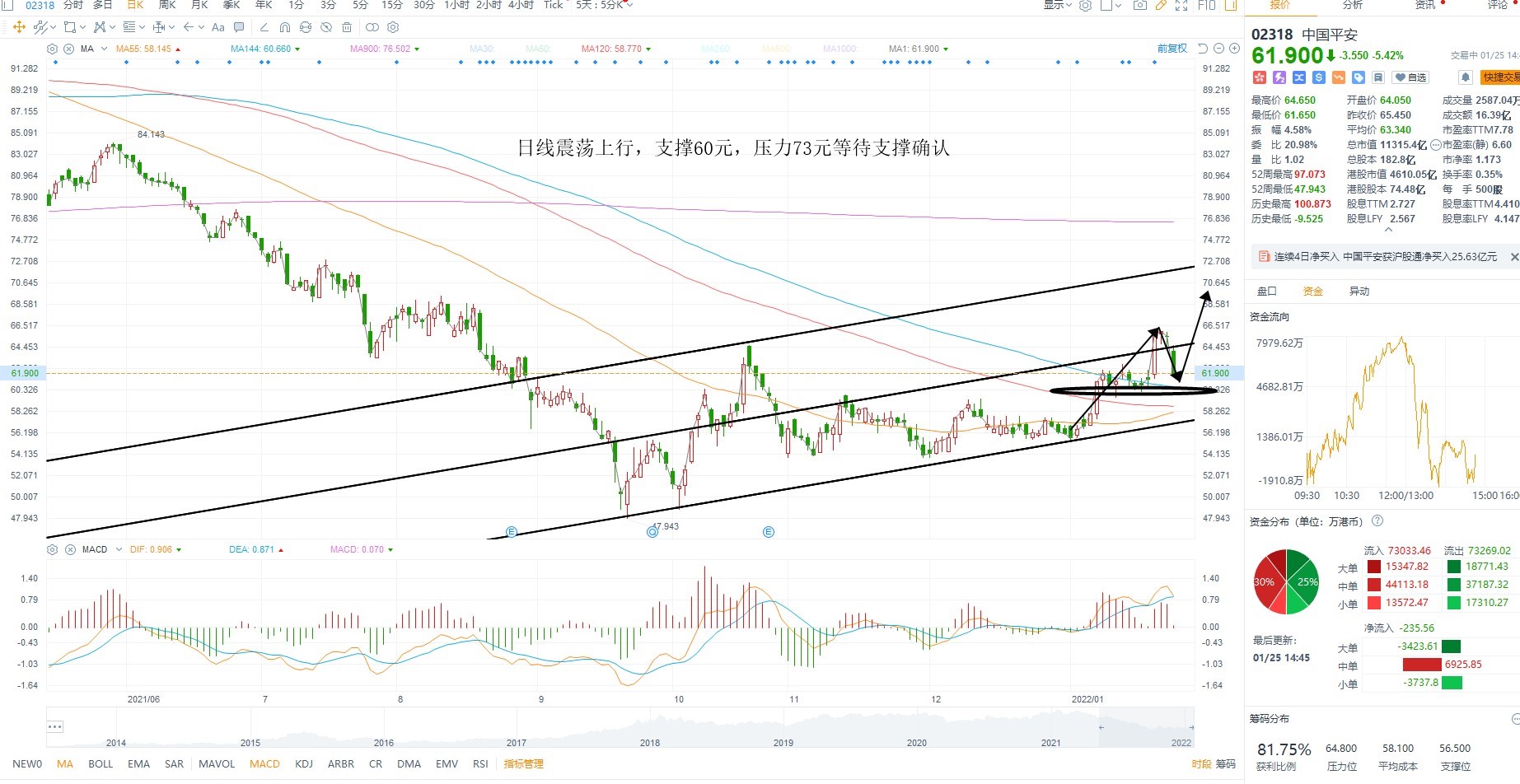Remove the MACD indicator with X icon
The height and width of the screenshot is (784, 1520).
point(71,549)
